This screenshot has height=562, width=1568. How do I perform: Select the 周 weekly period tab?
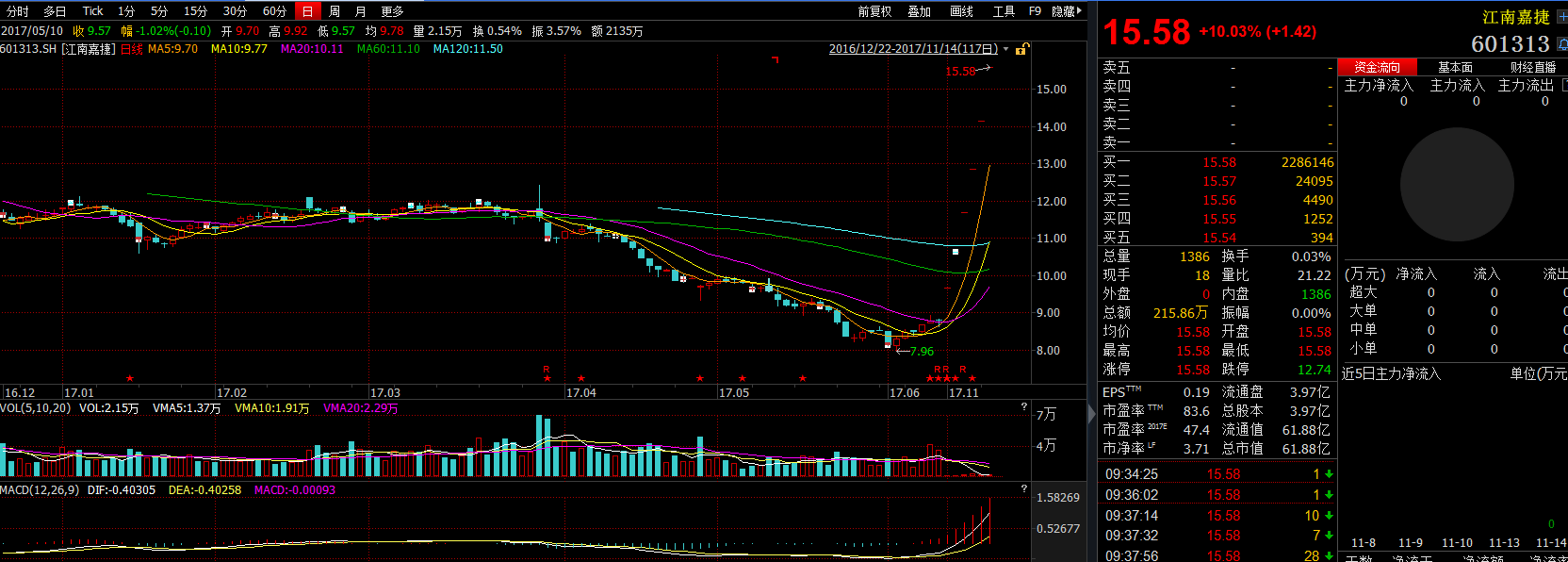[335, 11]
